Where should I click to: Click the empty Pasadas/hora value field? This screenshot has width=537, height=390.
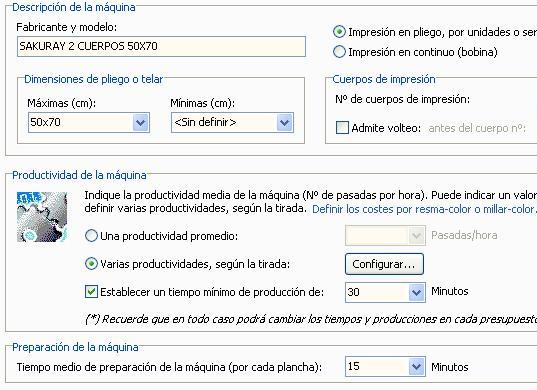point(377,235)
